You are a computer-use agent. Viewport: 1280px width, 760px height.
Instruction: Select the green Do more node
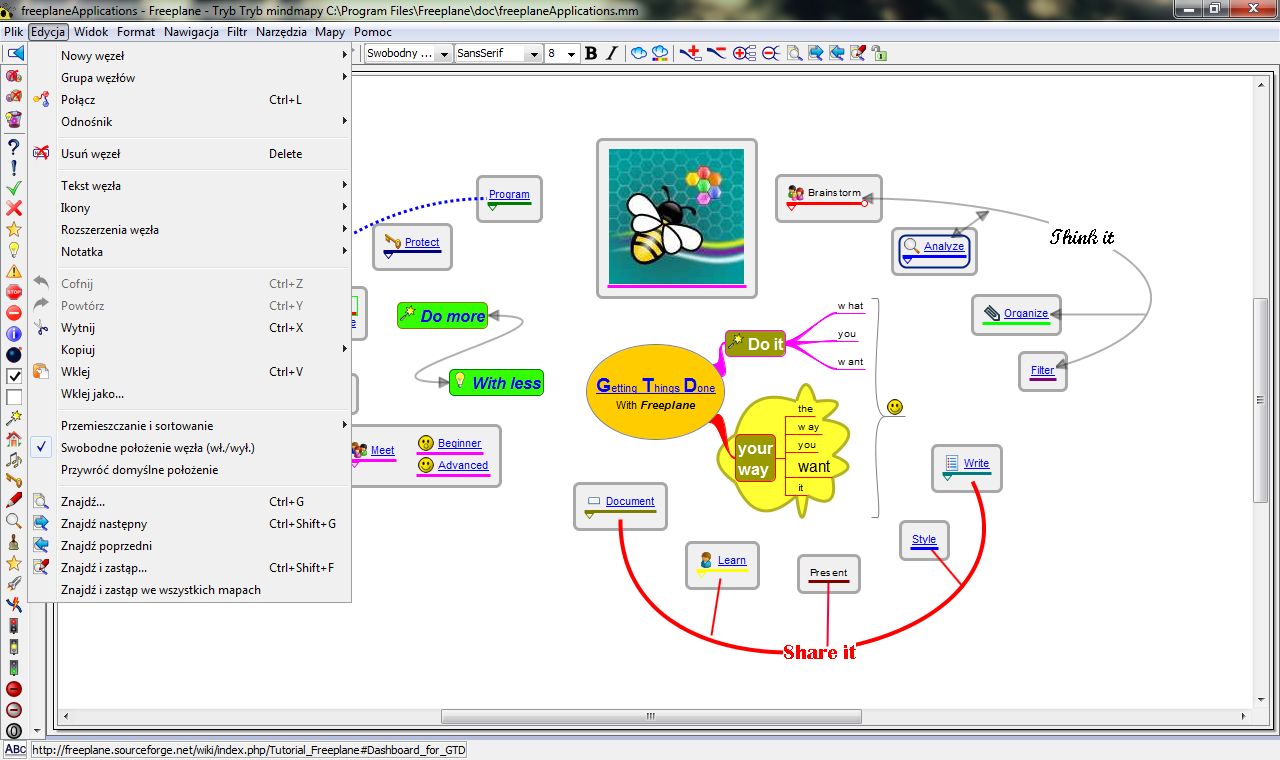click(442, 316)
